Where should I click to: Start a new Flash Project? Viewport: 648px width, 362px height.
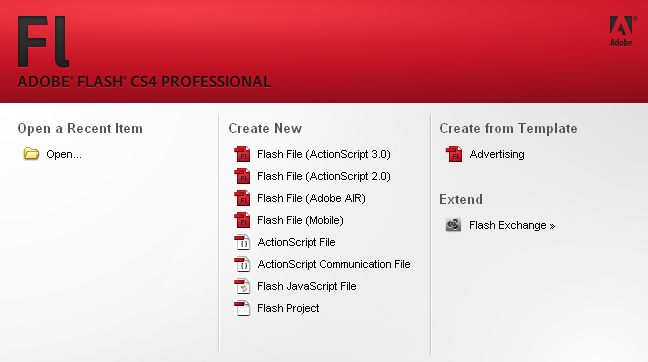click(x=288, y=308)
